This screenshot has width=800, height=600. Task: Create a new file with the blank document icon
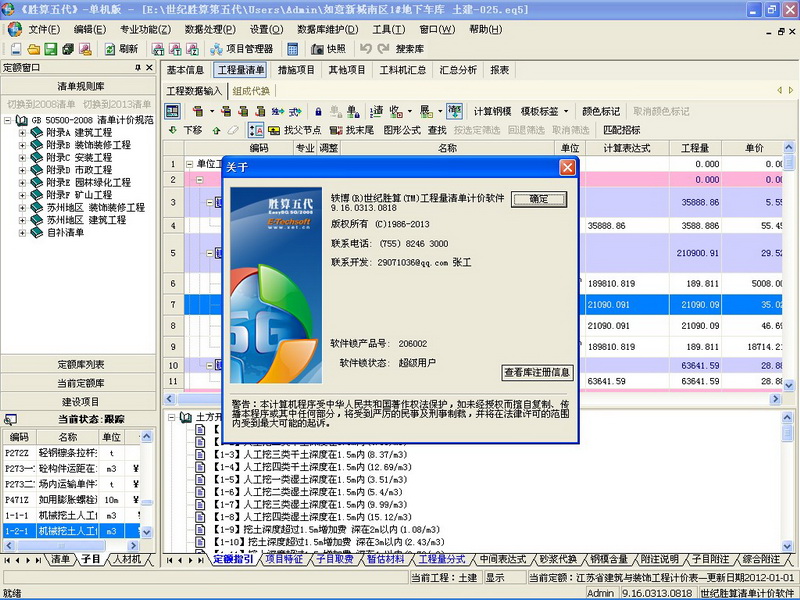point(16,49)
